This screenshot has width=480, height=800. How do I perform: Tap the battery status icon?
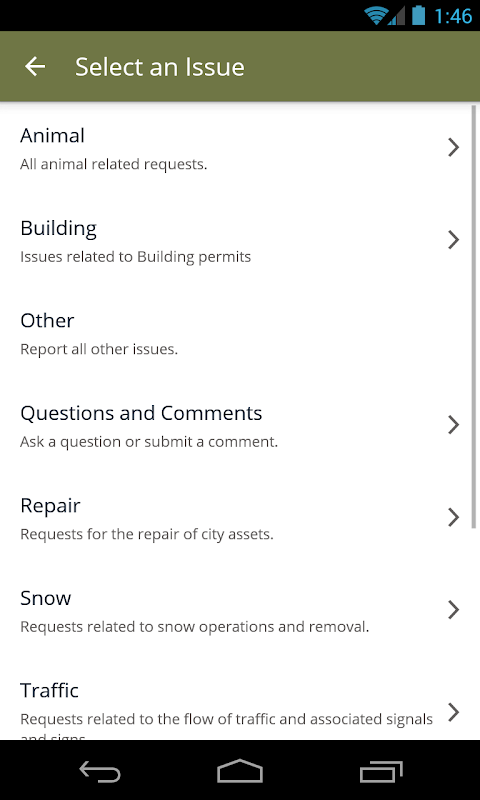(x=418, y=15)
